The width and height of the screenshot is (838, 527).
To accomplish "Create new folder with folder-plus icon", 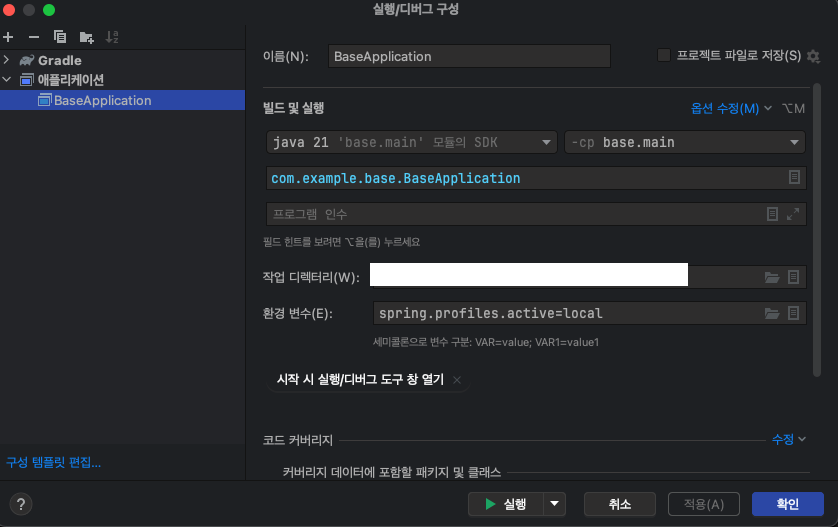I will (86, 37).
